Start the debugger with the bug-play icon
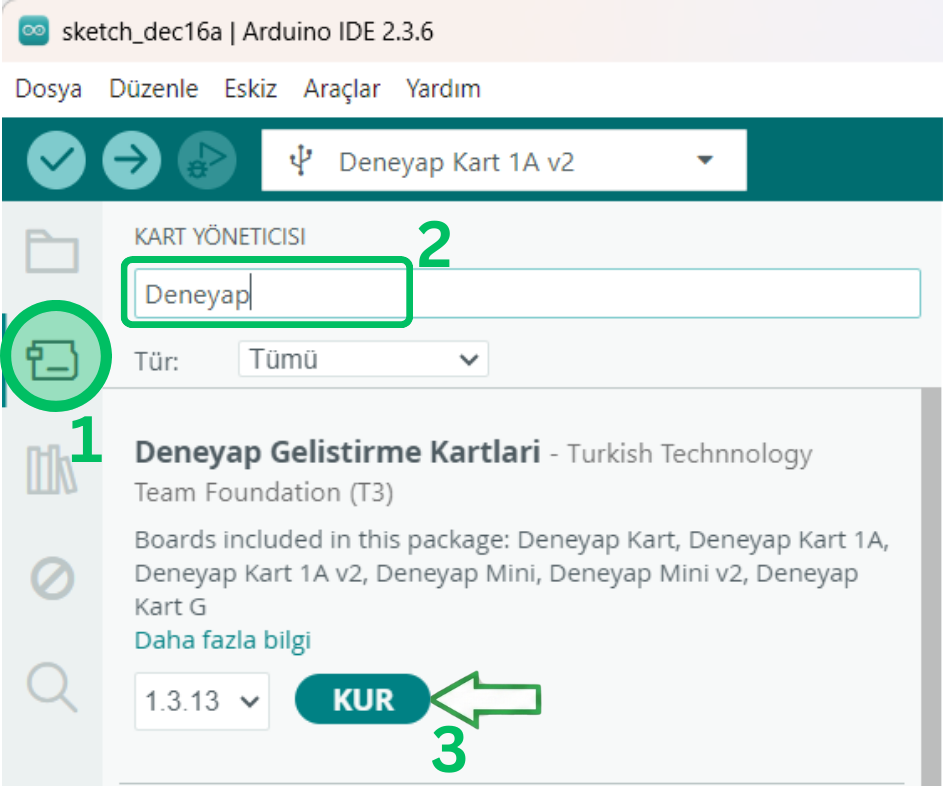Screen dimensions: 944x802 pyautogui.click(x=206, y=160)
